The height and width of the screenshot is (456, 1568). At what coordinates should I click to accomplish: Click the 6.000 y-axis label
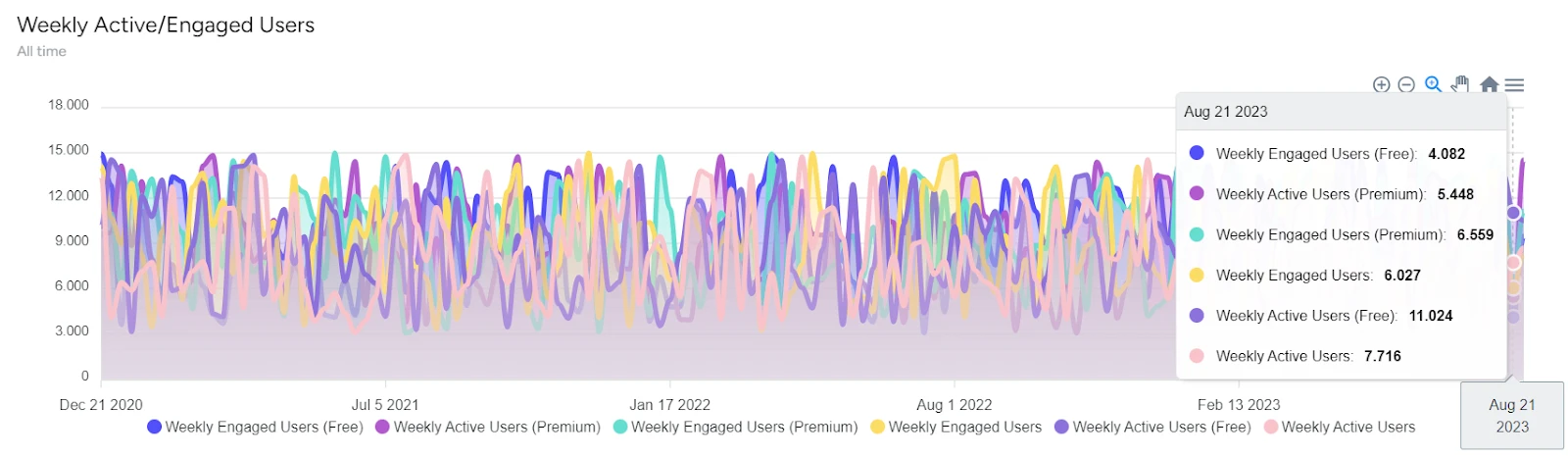point(72,285)
